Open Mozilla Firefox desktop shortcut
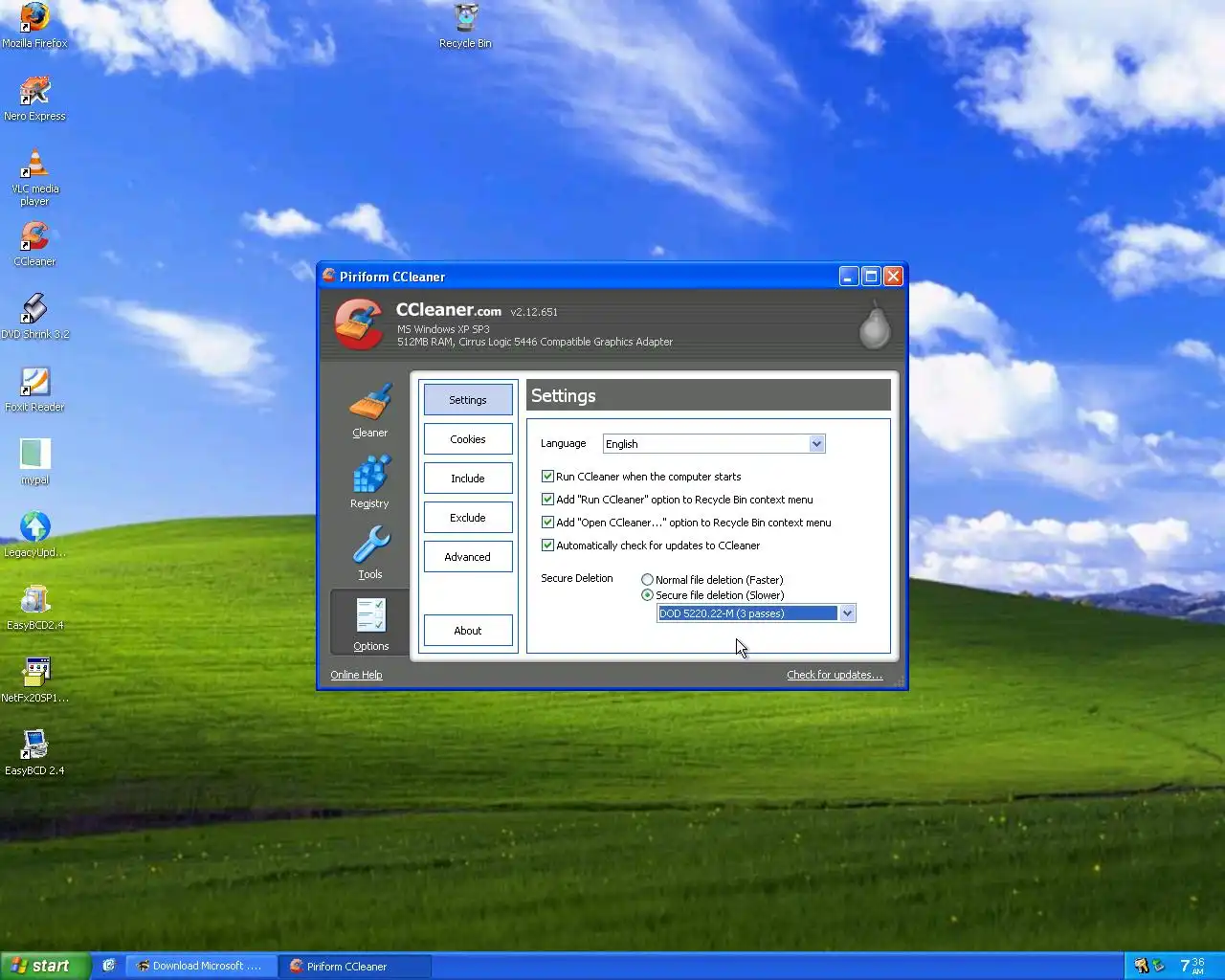1225x980 pixels. (x=34, y=26)
